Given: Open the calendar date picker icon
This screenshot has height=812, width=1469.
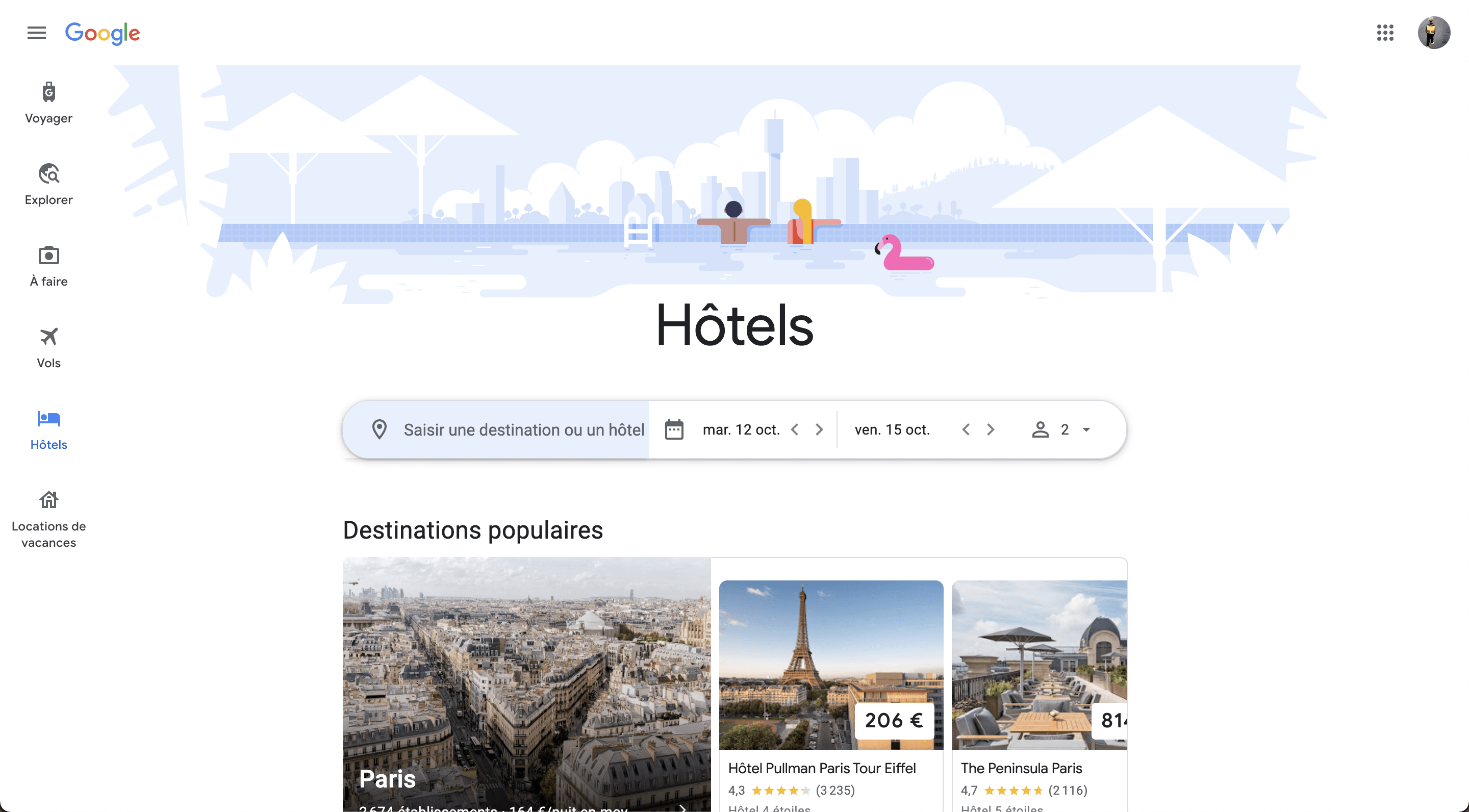Looking at the screenshot, I should tap(673, 429).
